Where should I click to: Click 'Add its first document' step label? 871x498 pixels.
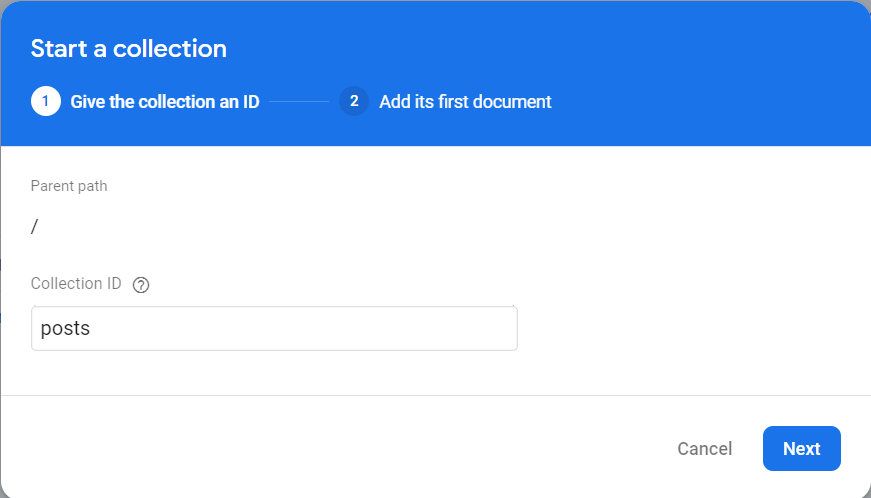point(465,102)
